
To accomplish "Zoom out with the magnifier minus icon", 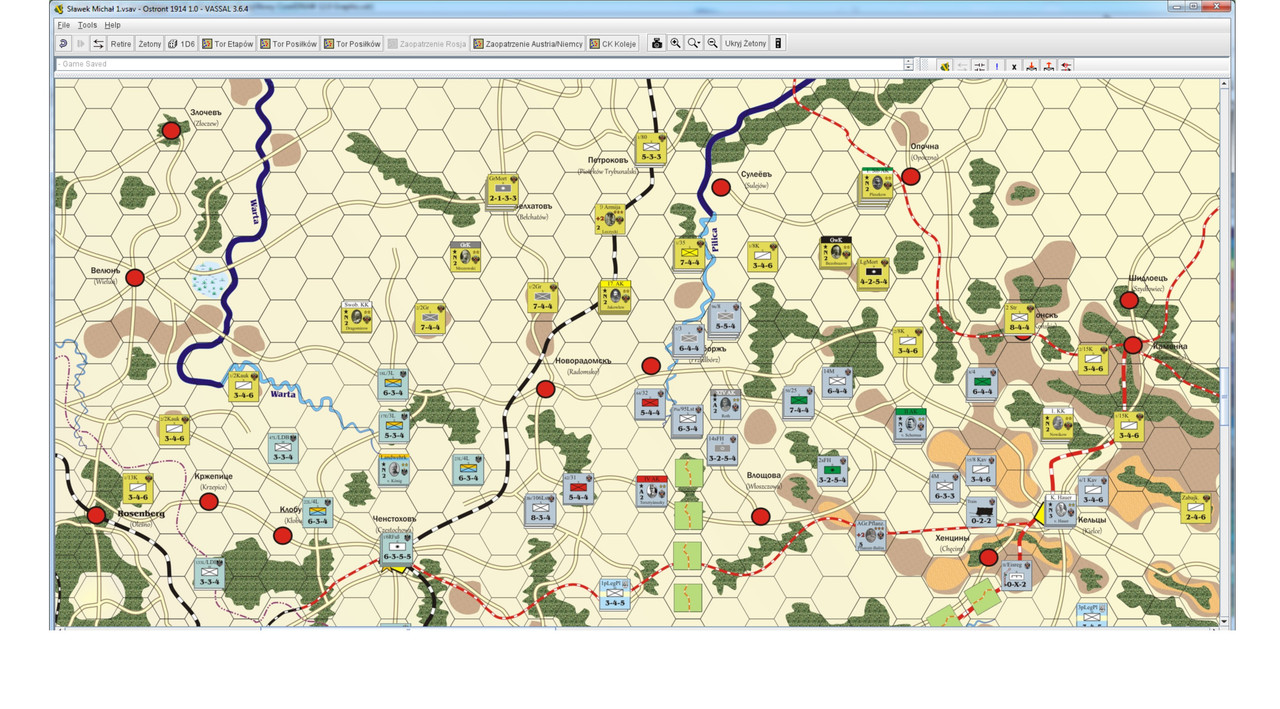I will [713, 44].
